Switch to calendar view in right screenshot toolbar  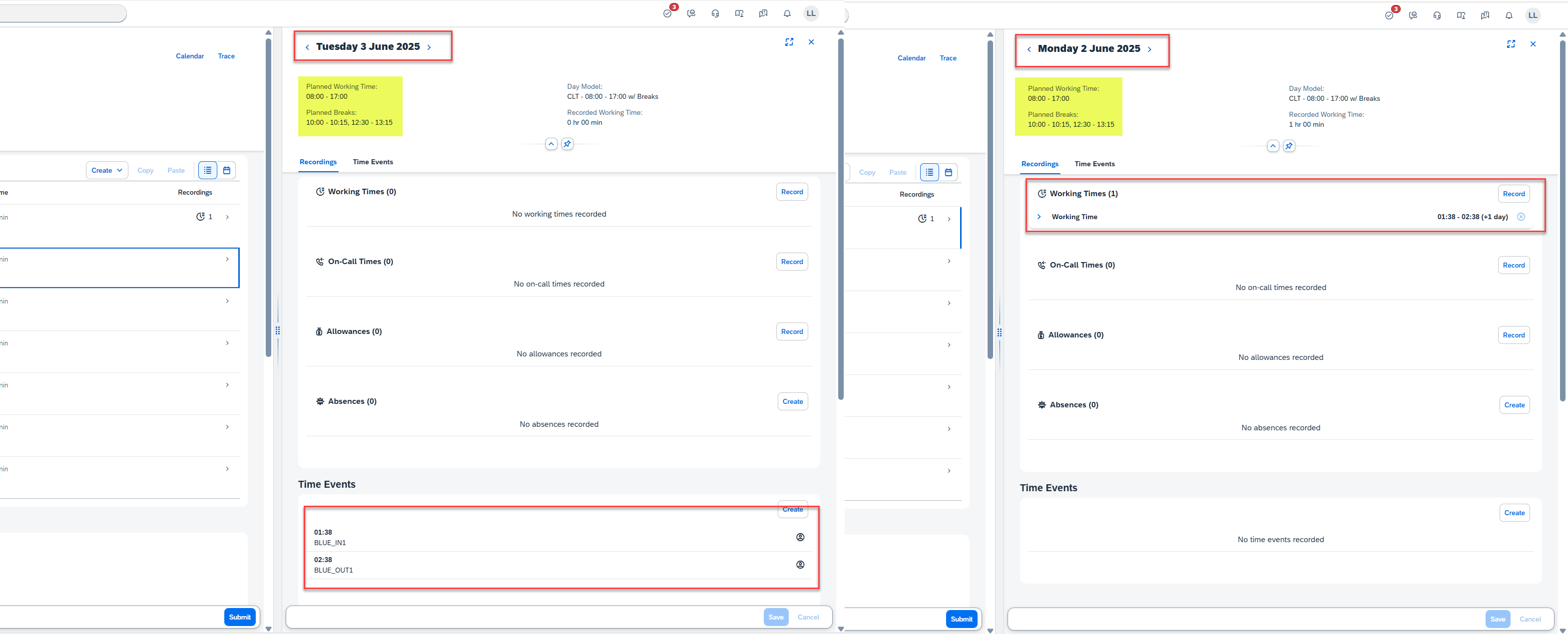tap(949, 172)
